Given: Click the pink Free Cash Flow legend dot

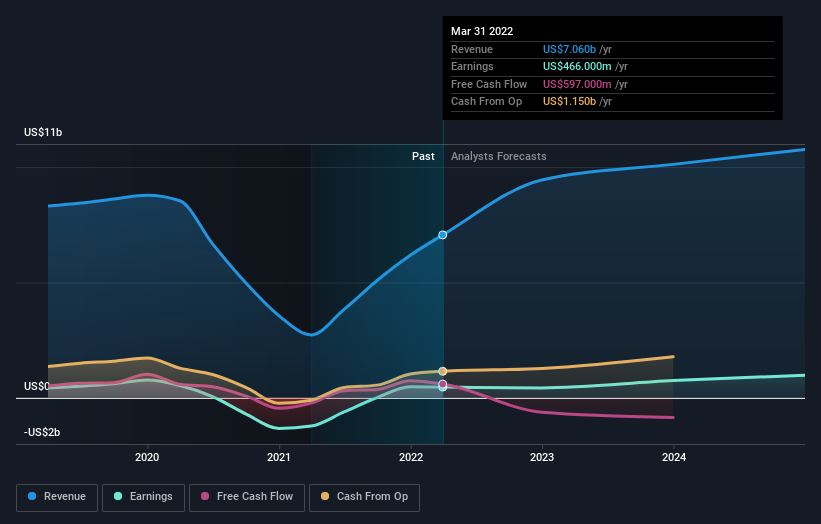Looking at the screenshot, I should (205, 496).
